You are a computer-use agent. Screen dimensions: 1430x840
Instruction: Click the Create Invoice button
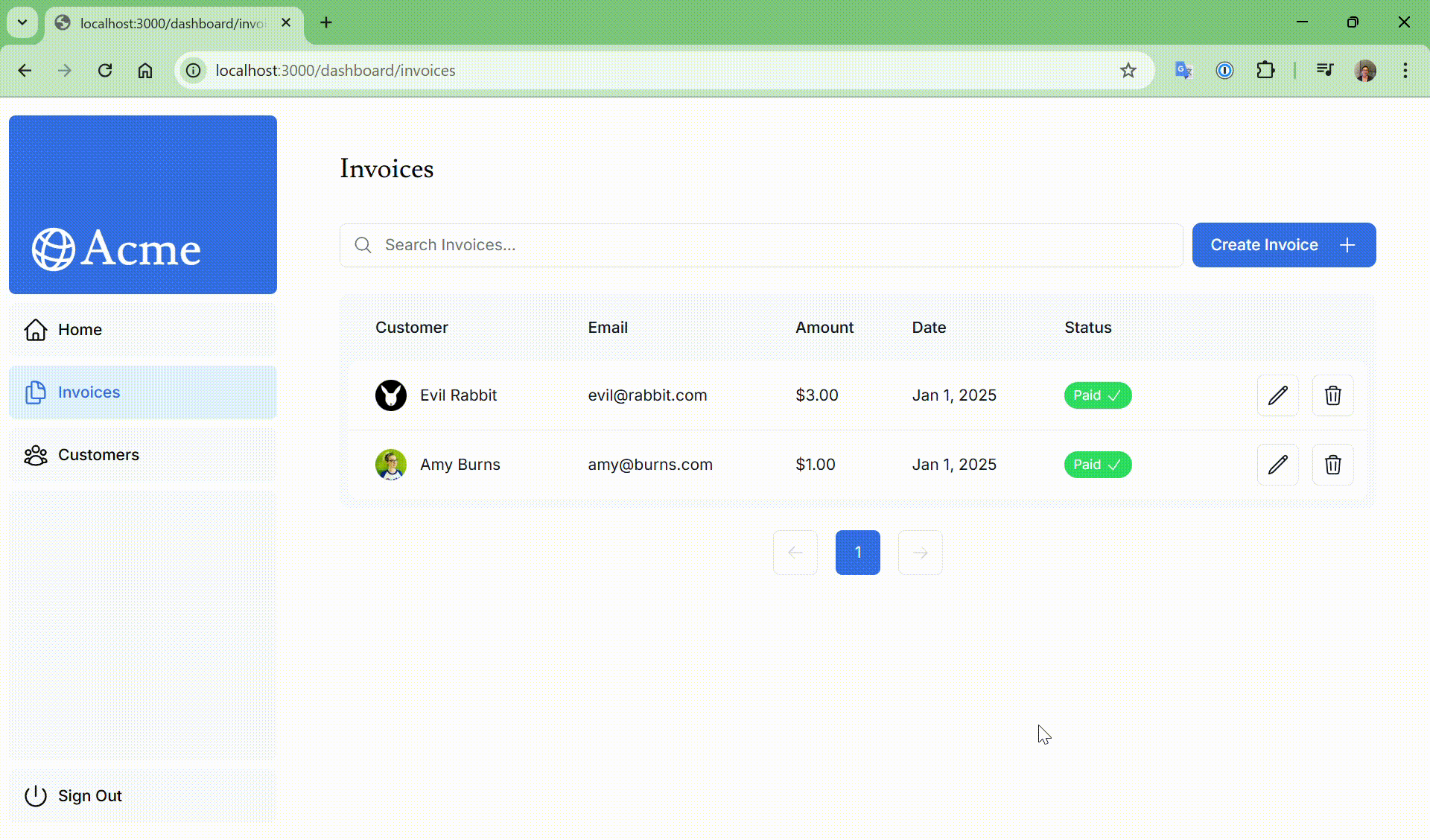1283,245
